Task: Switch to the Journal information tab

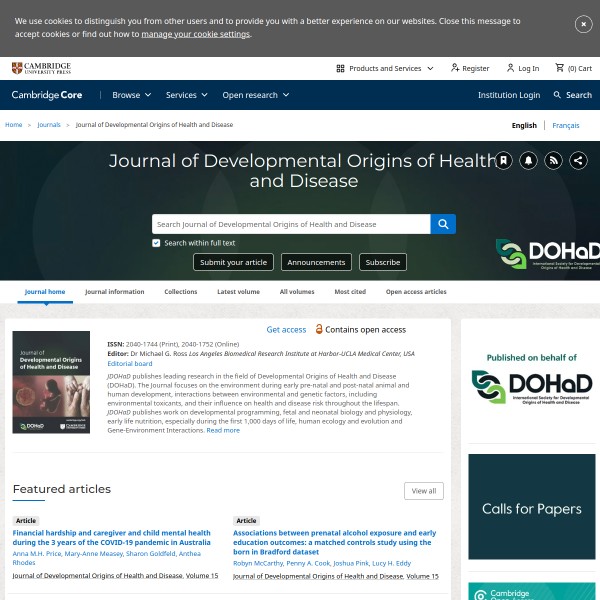Action: pos(114,292)
